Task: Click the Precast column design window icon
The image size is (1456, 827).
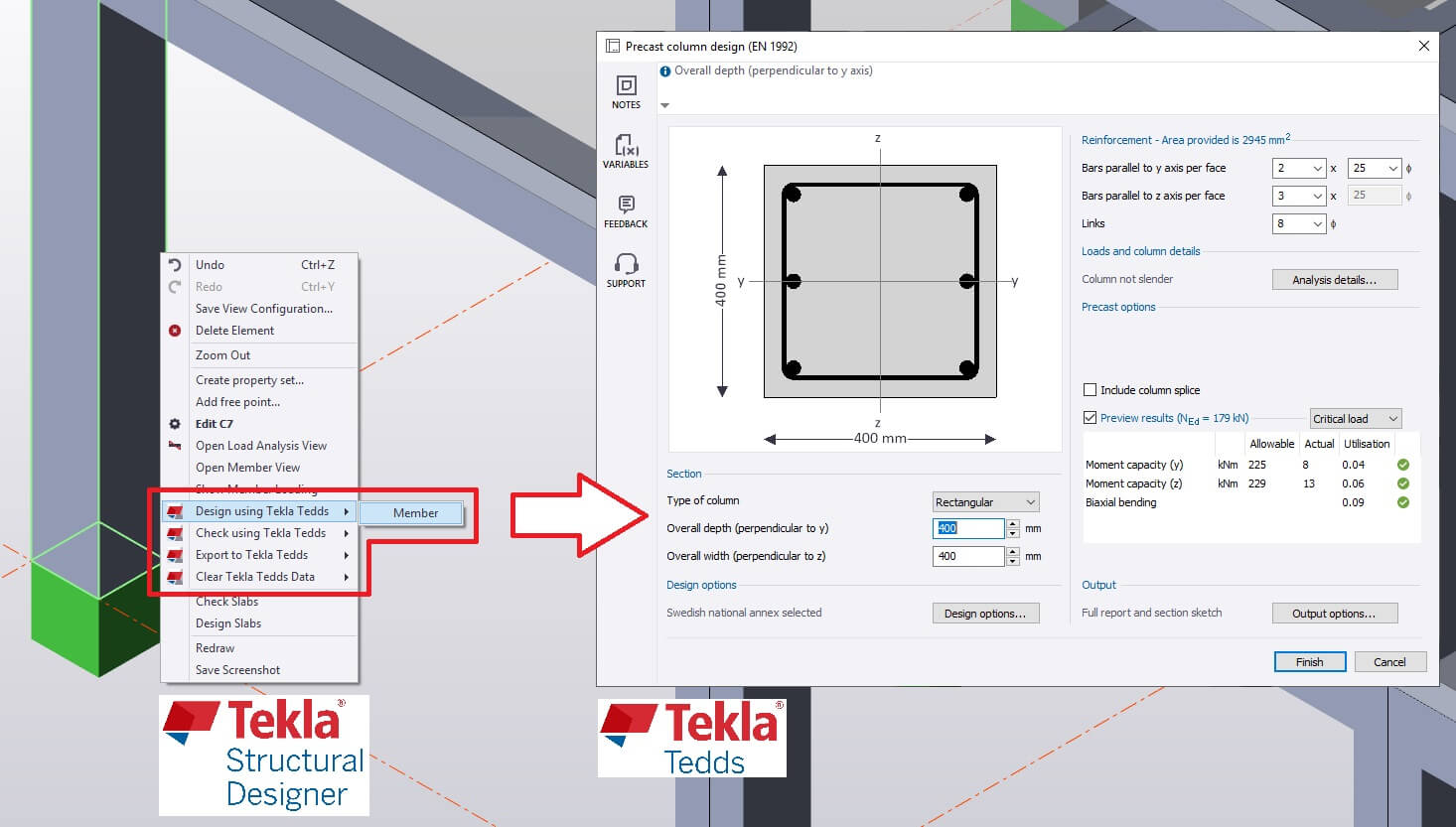Action: 613,47
